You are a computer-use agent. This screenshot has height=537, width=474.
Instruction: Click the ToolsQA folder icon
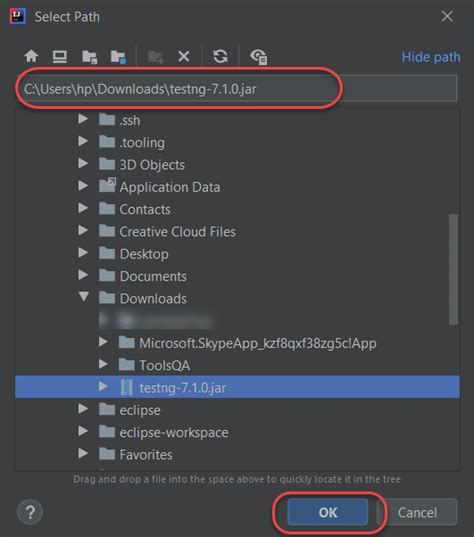pyautogui.click(x=126, y=364)
